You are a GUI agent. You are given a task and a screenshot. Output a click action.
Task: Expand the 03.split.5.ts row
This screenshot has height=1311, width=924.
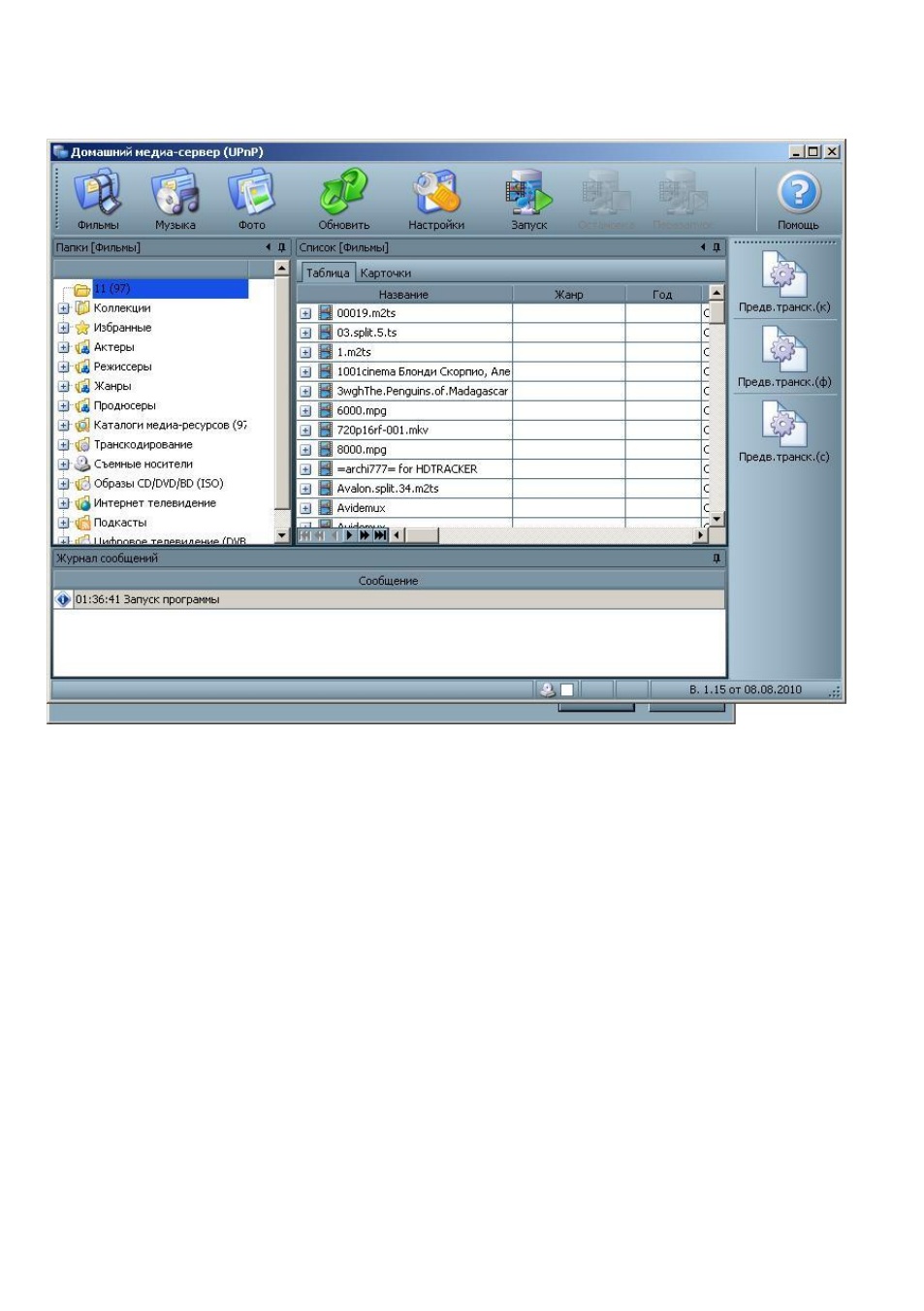(x=305, y=333)
